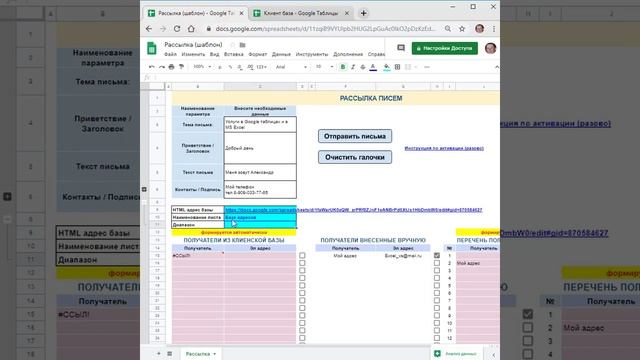Viewport: 640px width, 360px height.
Task: Click the browser home icon
Action: point(191,29)
